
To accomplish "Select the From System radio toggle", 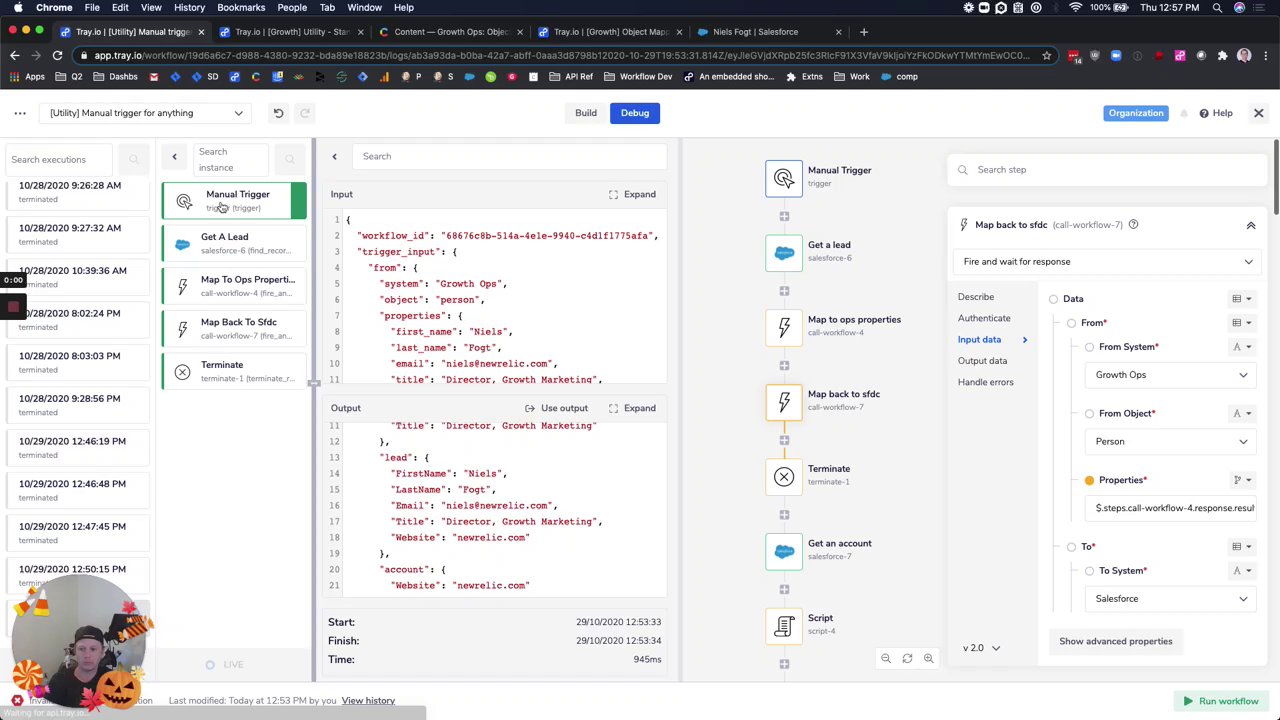I will click(1089, 347).
